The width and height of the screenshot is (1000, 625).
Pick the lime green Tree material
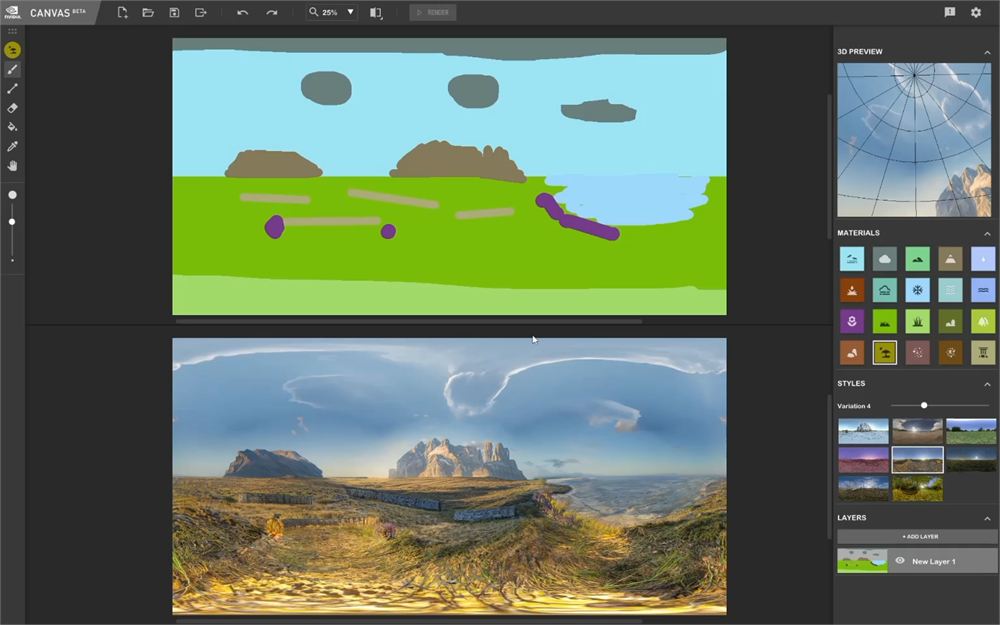(x=983, y=321)
